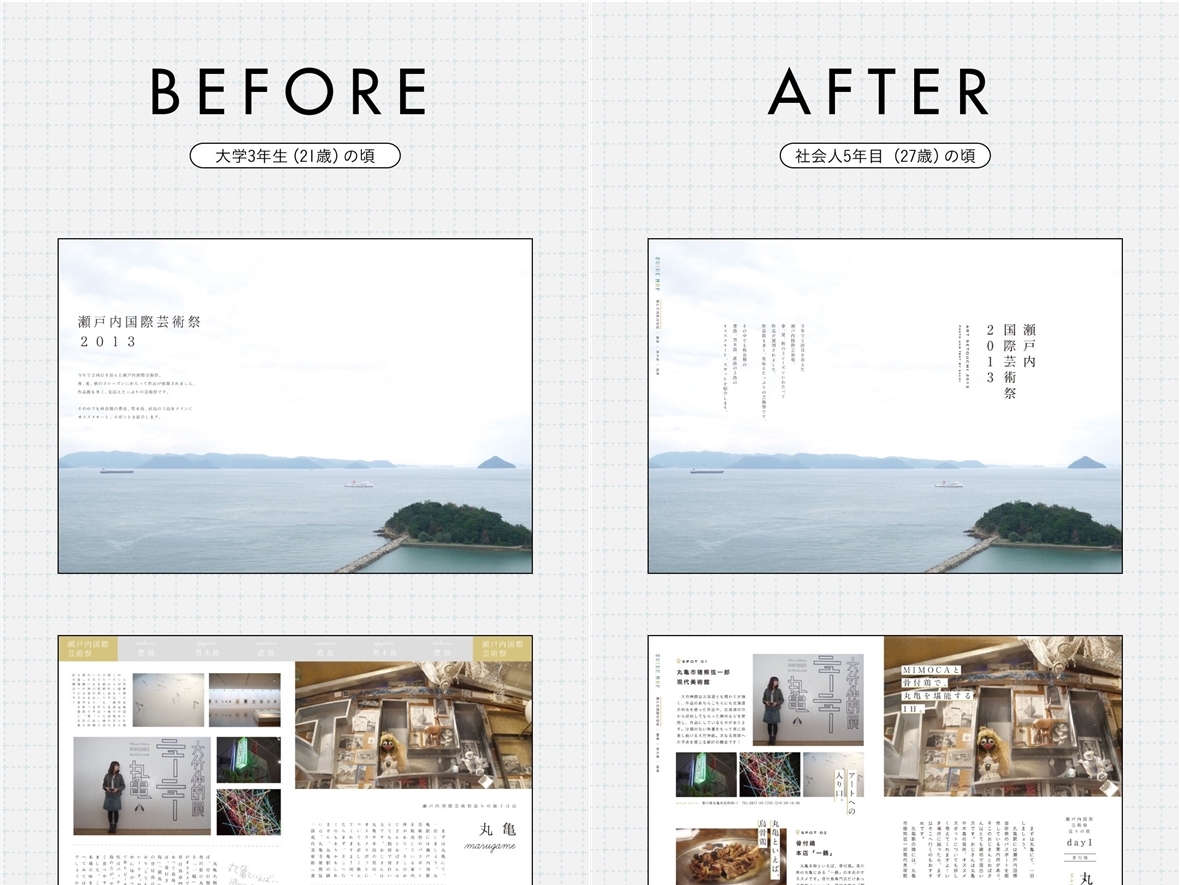
Task: Click the 社会人5年目 (27歳) の頃 pill label
Action: 885,155
